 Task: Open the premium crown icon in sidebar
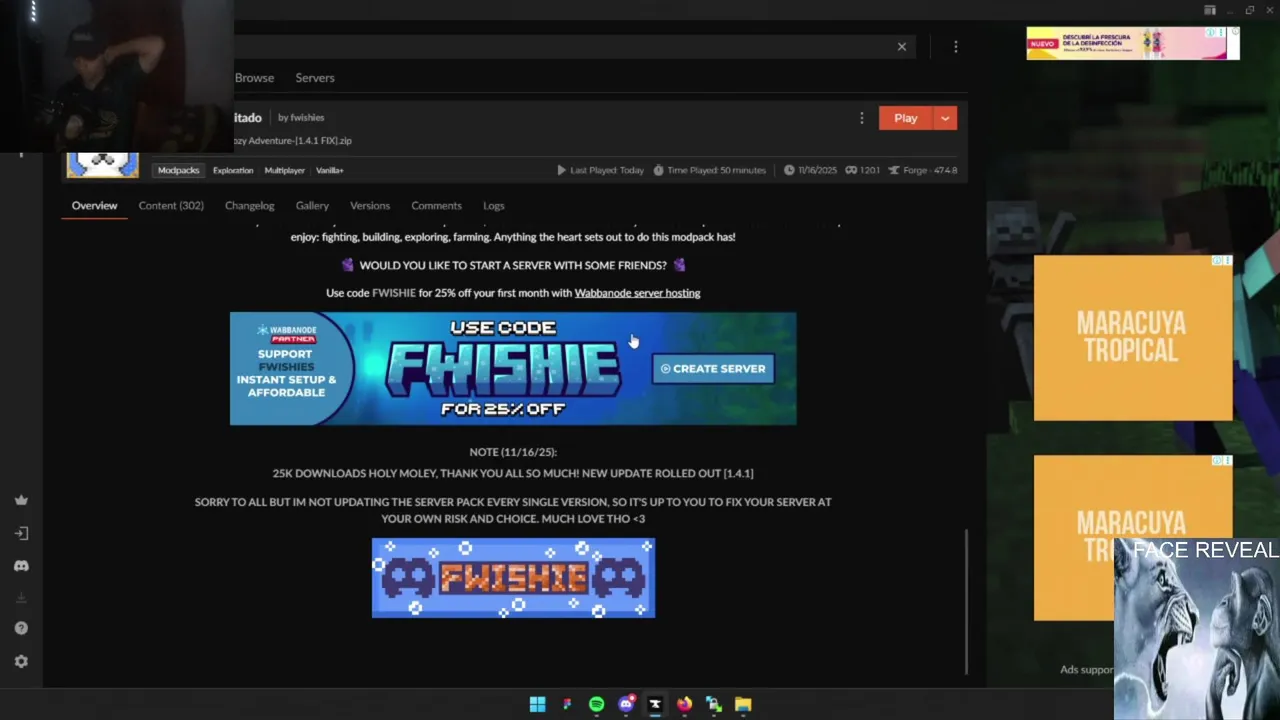coord(21,500)
